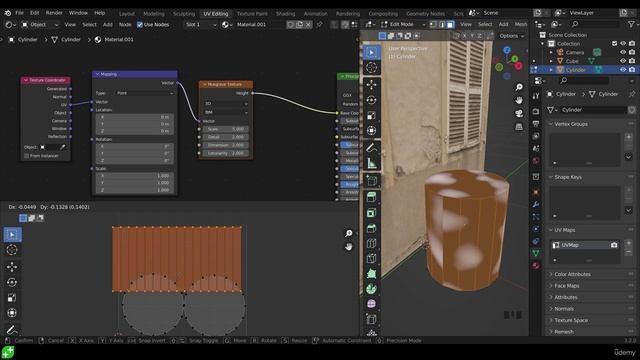Adjust Musgrave Scale 5.000 field

click(226, 129)
